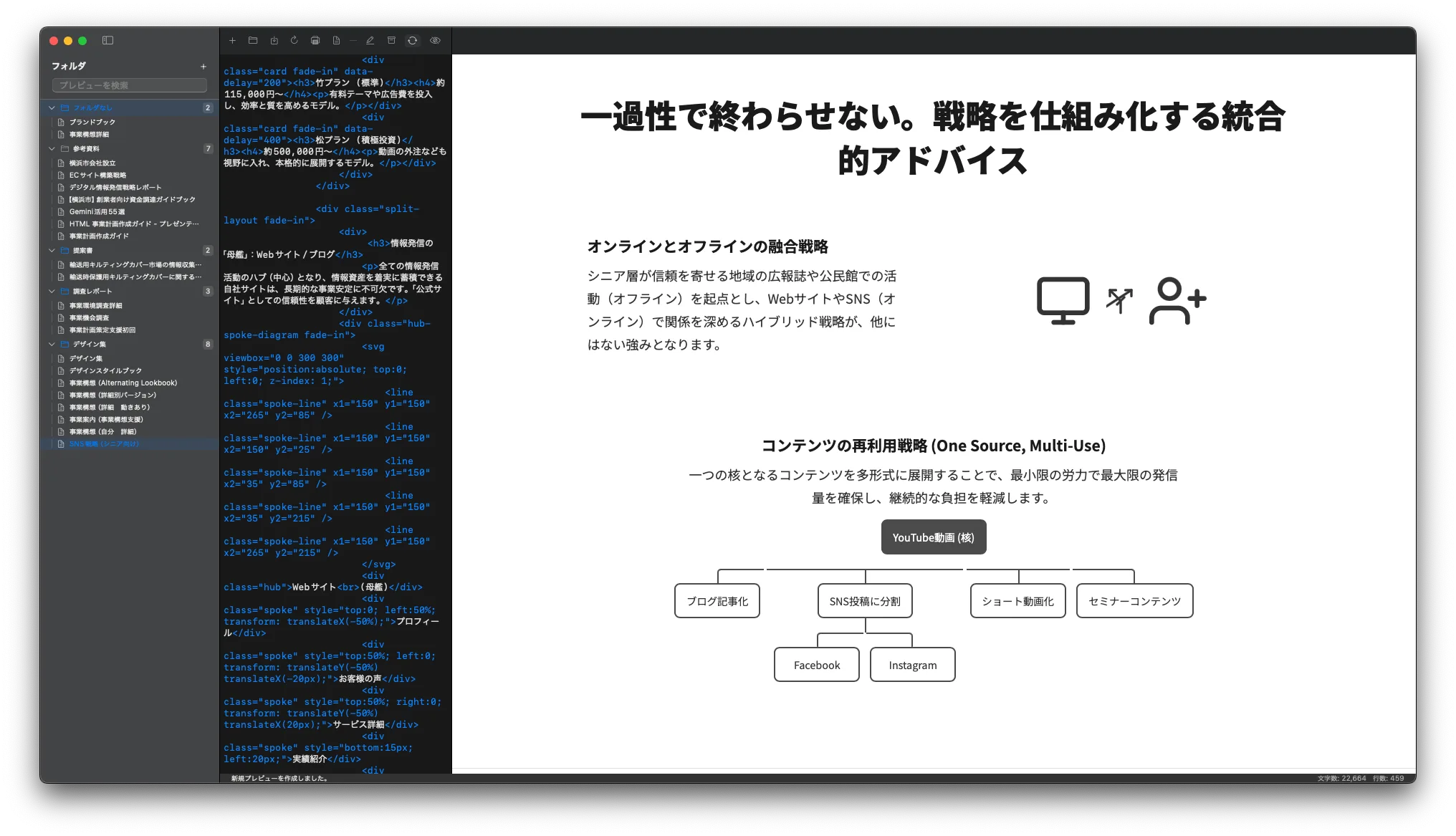Click the 文字数: 22,664 status text
Image resolution: width=1456 pixels, height=836 pixels.
pos(1341,778)
